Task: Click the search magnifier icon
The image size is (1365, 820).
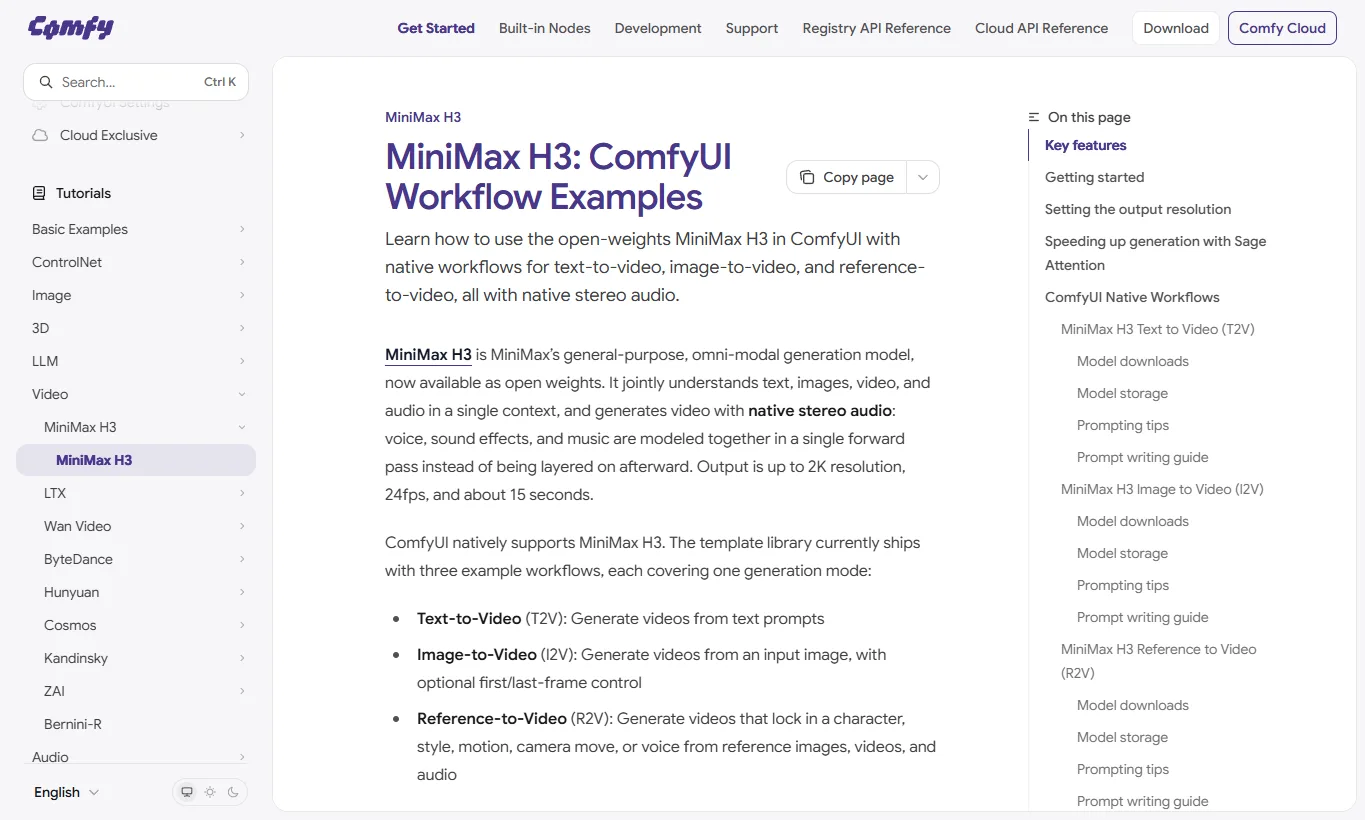Action: (45, 82)
